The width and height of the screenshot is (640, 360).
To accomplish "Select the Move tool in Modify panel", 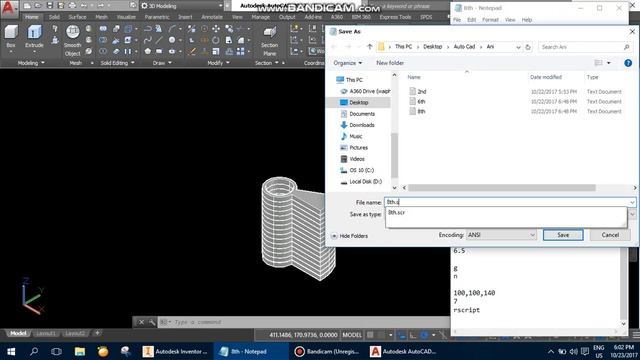I will coord(216,29).
